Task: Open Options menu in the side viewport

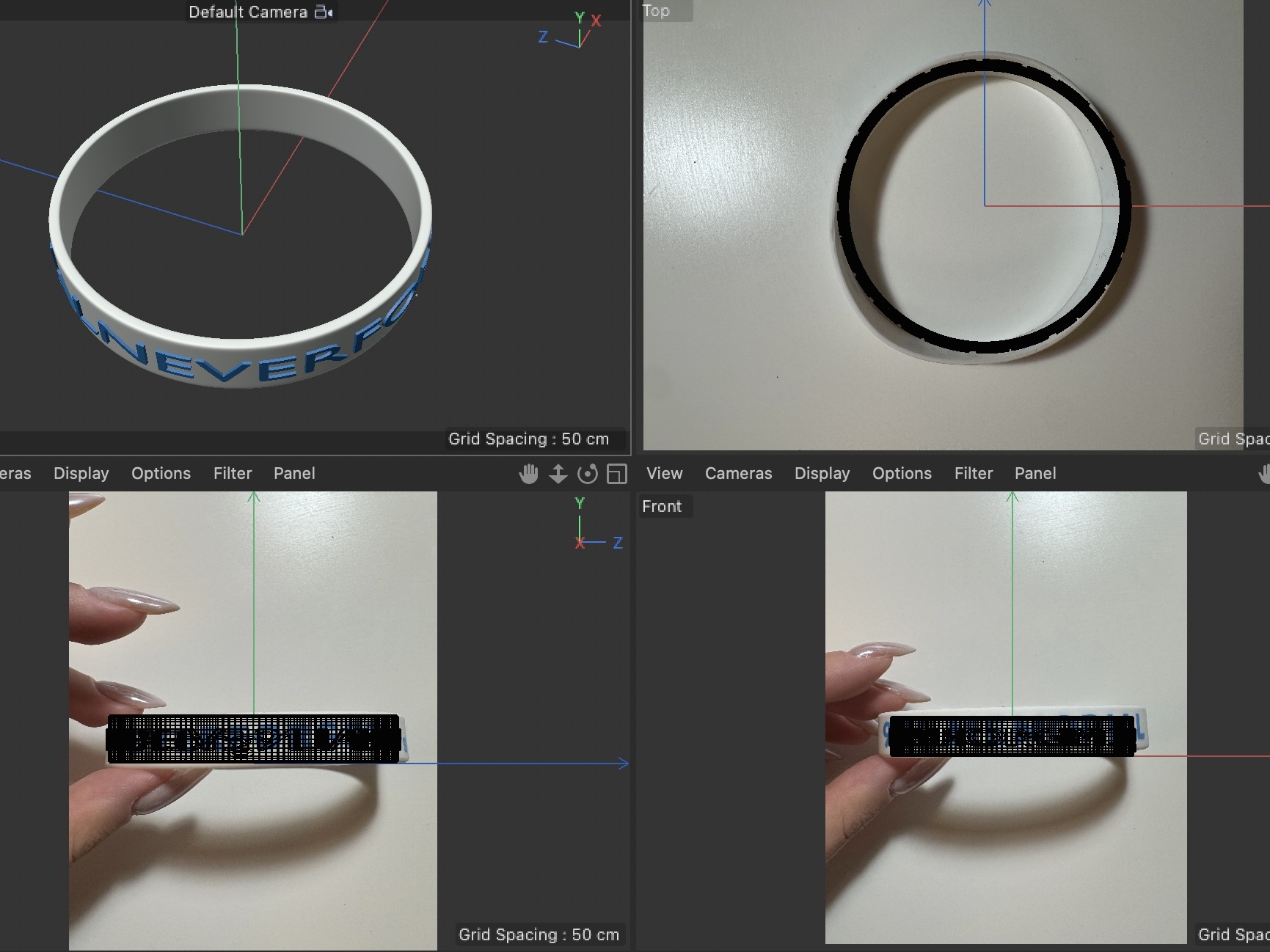Action: [161, 474]
